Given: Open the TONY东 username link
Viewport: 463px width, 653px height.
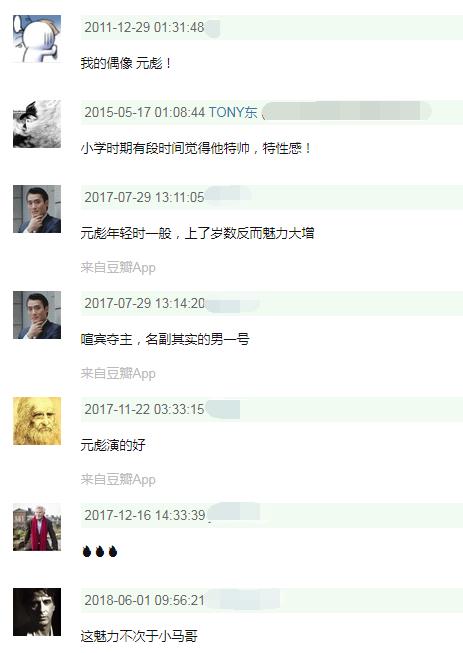Looking at the screenshot, I should point(233,112).
